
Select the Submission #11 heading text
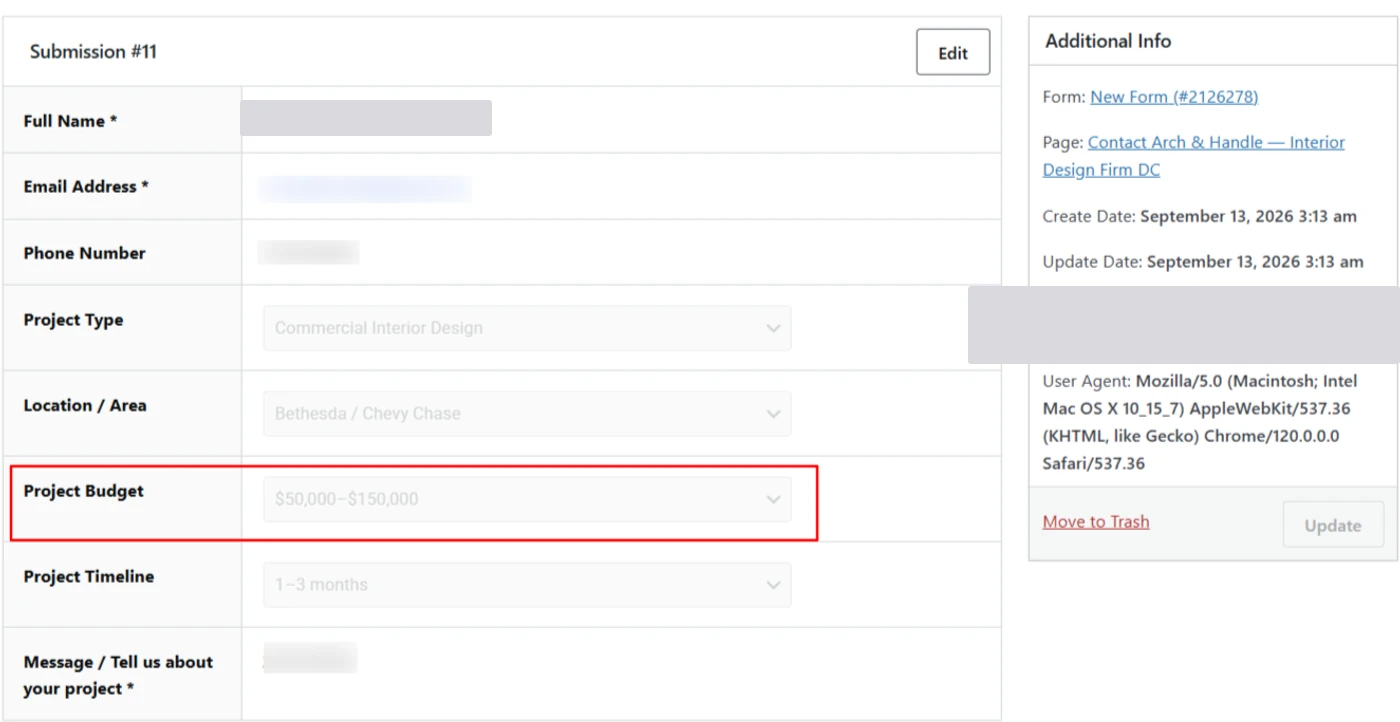click(x=93, y=52)
